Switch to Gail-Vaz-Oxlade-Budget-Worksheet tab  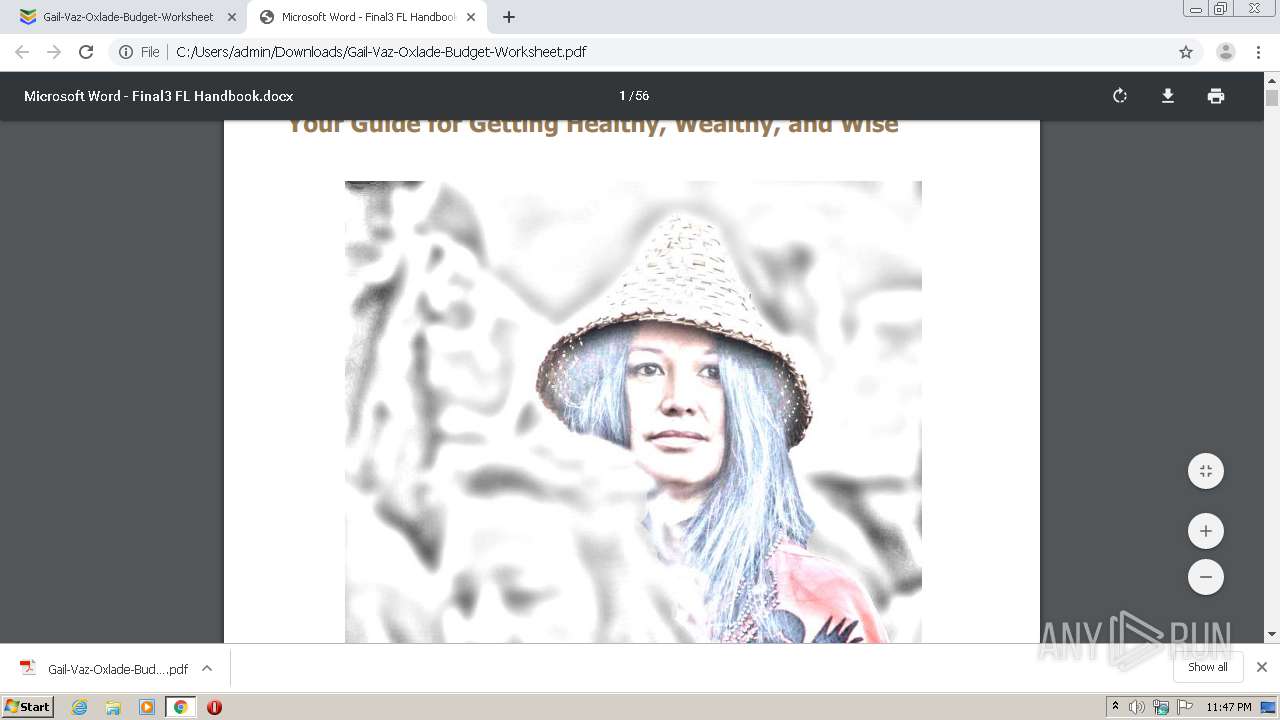[127, 17]
